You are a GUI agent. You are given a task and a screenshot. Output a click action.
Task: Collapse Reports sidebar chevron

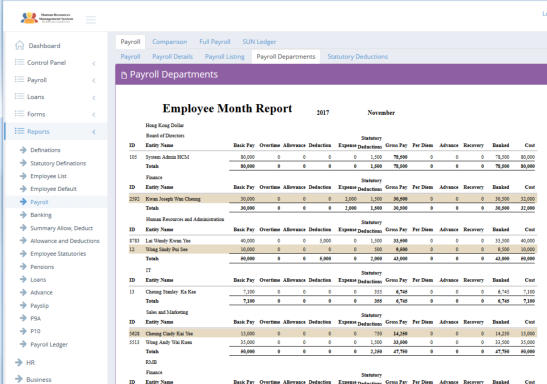click(93, 132)
